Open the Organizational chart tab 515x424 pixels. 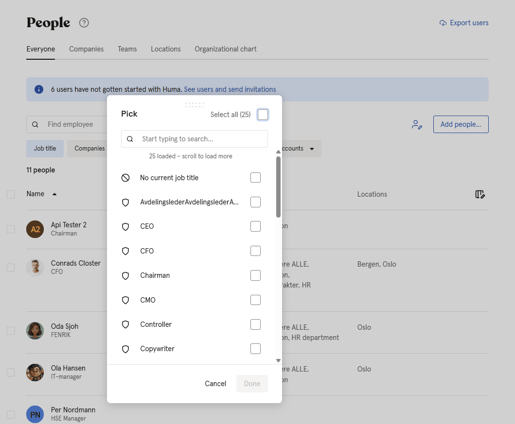[x=226, y=49]
